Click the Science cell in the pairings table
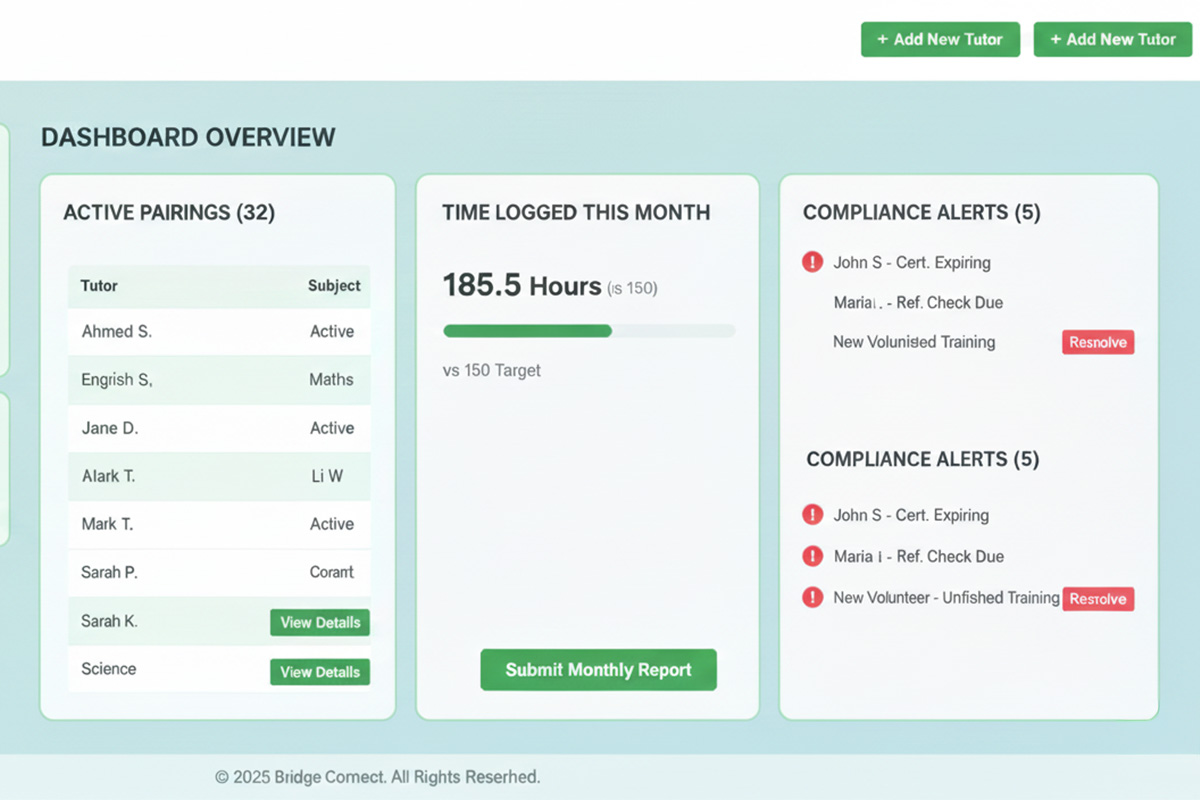Screen dimensions: 1200x800 108,669
